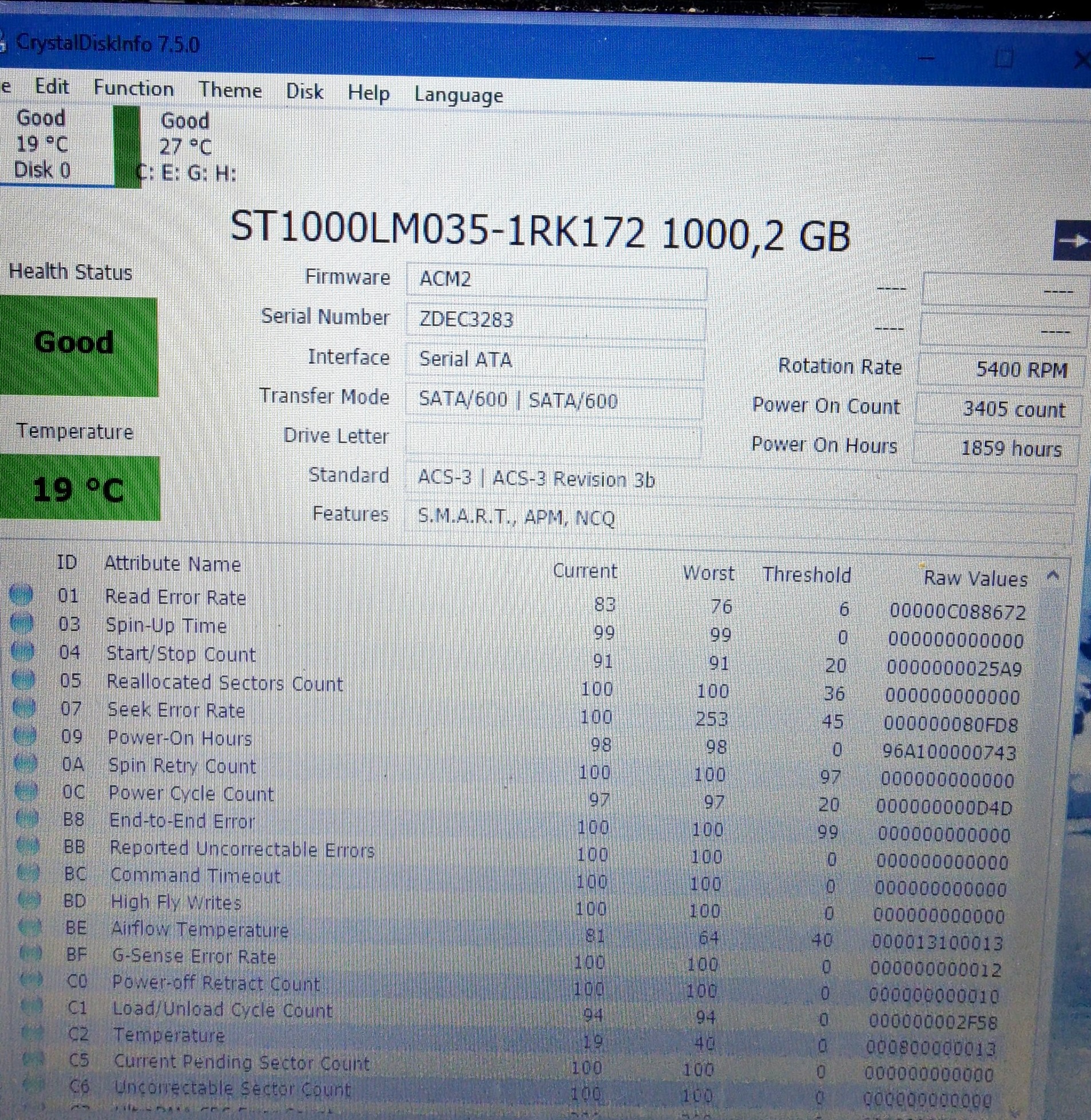Screen dimensions: 1091x1120
Task: Click the 19 °C temperature indicator
Action: [79, 488]
